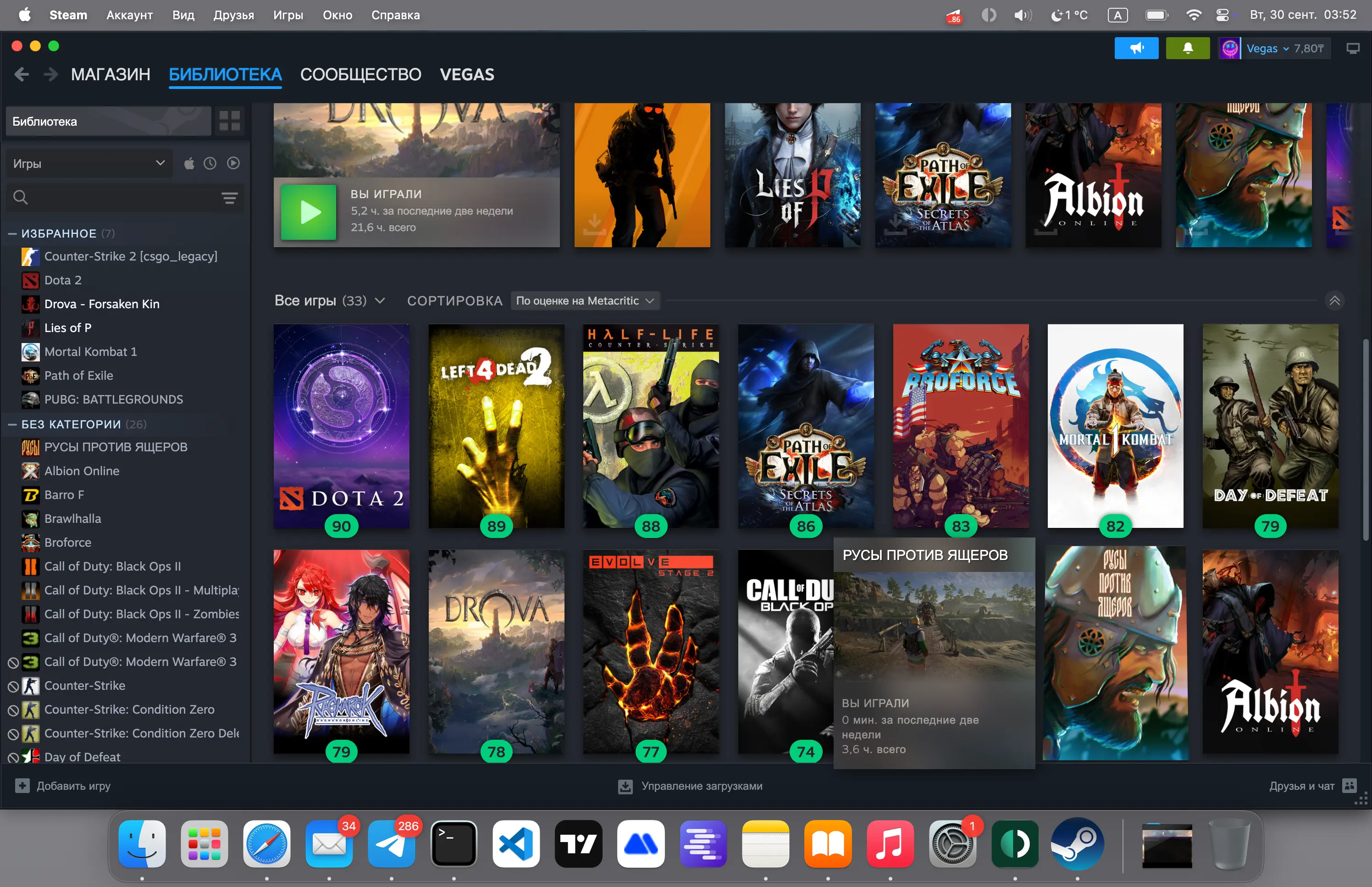Click the Vegas profile avatar
1372x887 pixels.
(1230, 48)
